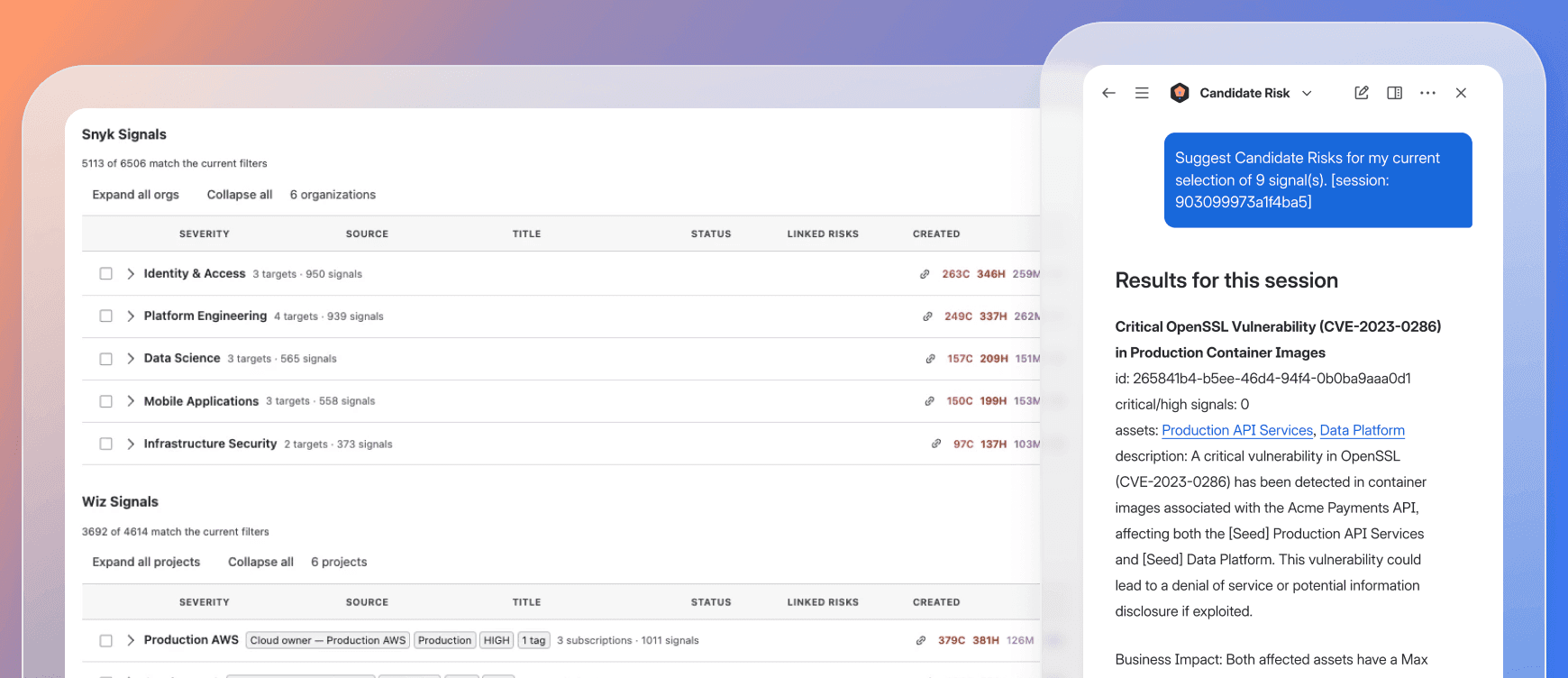Check the Production AWS checkbox
This screenshot has width=1568, height=678.
pyautogui.click(x=106, y=640)
